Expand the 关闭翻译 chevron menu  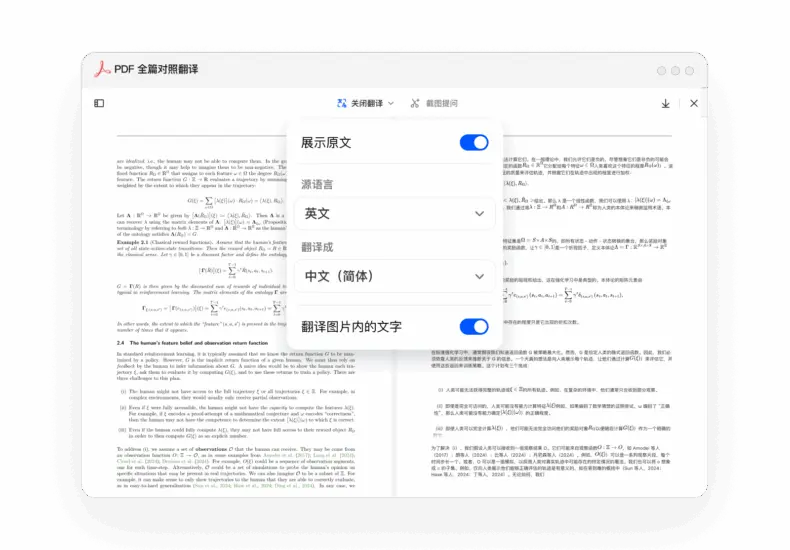391,103
